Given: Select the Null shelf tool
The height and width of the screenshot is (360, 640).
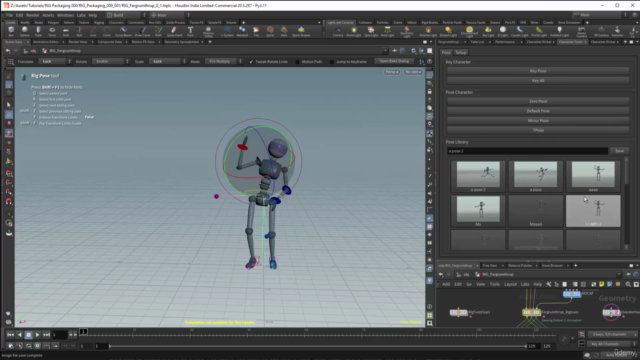Looking at the screenshot, I should pos(80,31).
